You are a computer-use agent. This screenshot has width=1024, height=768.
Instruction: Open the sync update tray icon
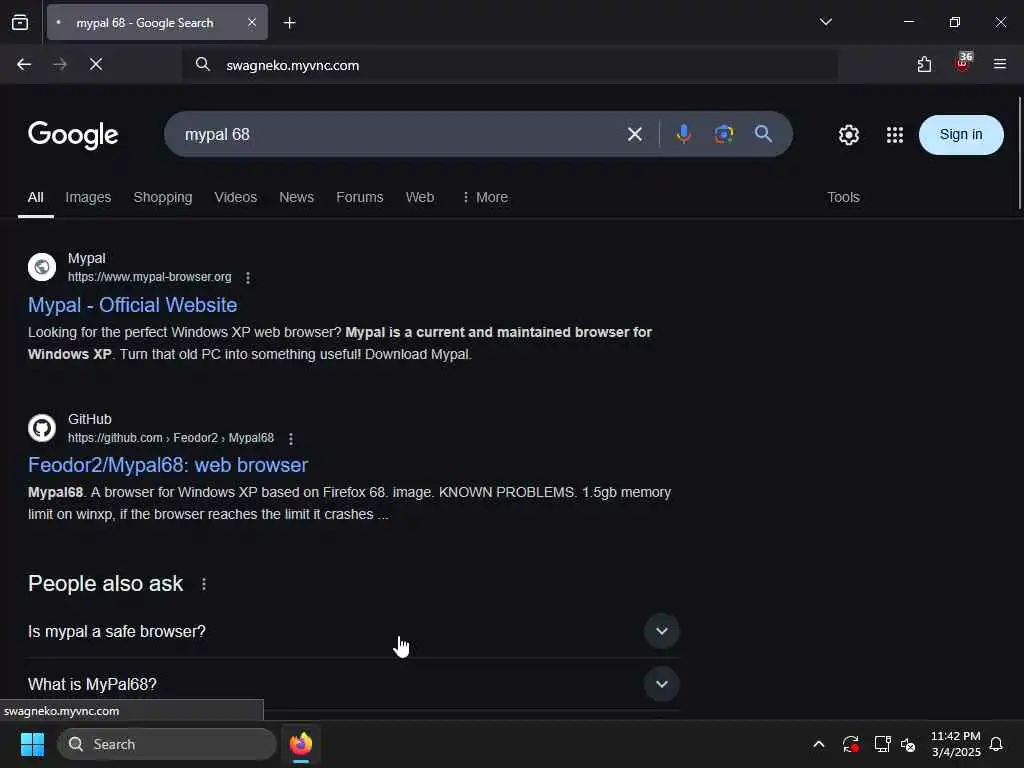(x=850, y=744)
